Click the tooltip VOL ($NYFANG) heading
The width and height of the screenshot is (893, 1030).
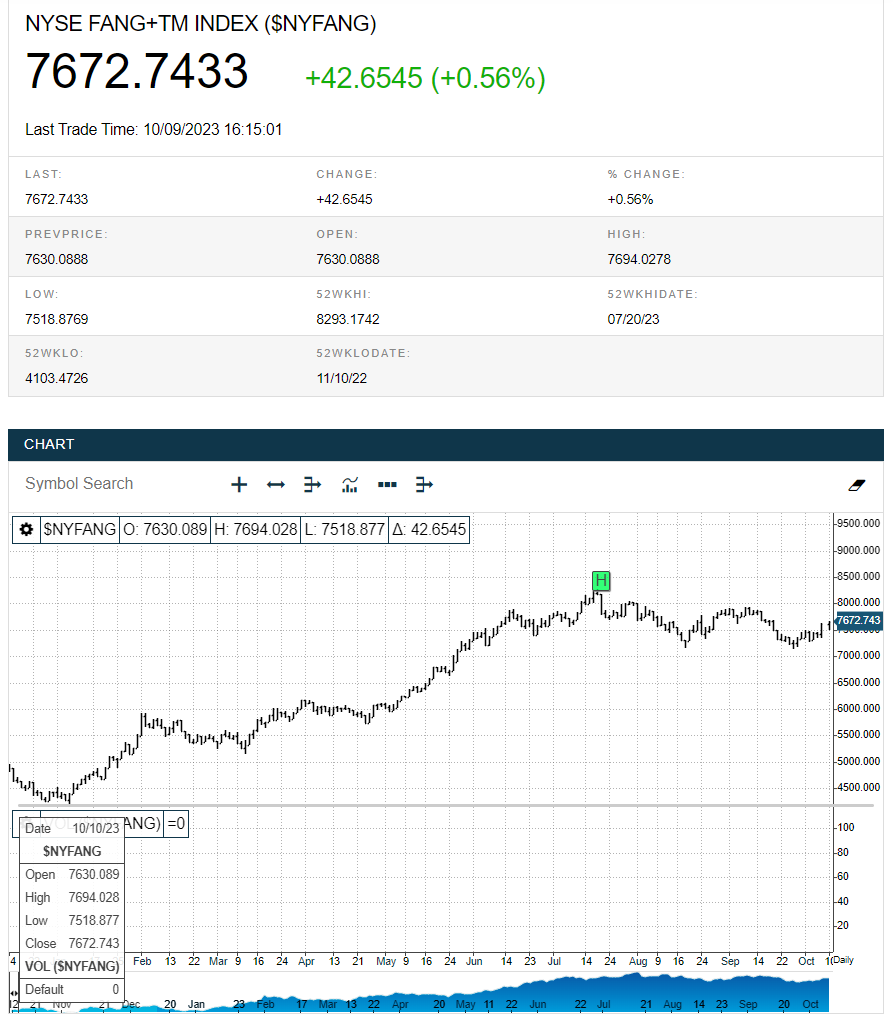pos(72,966)
